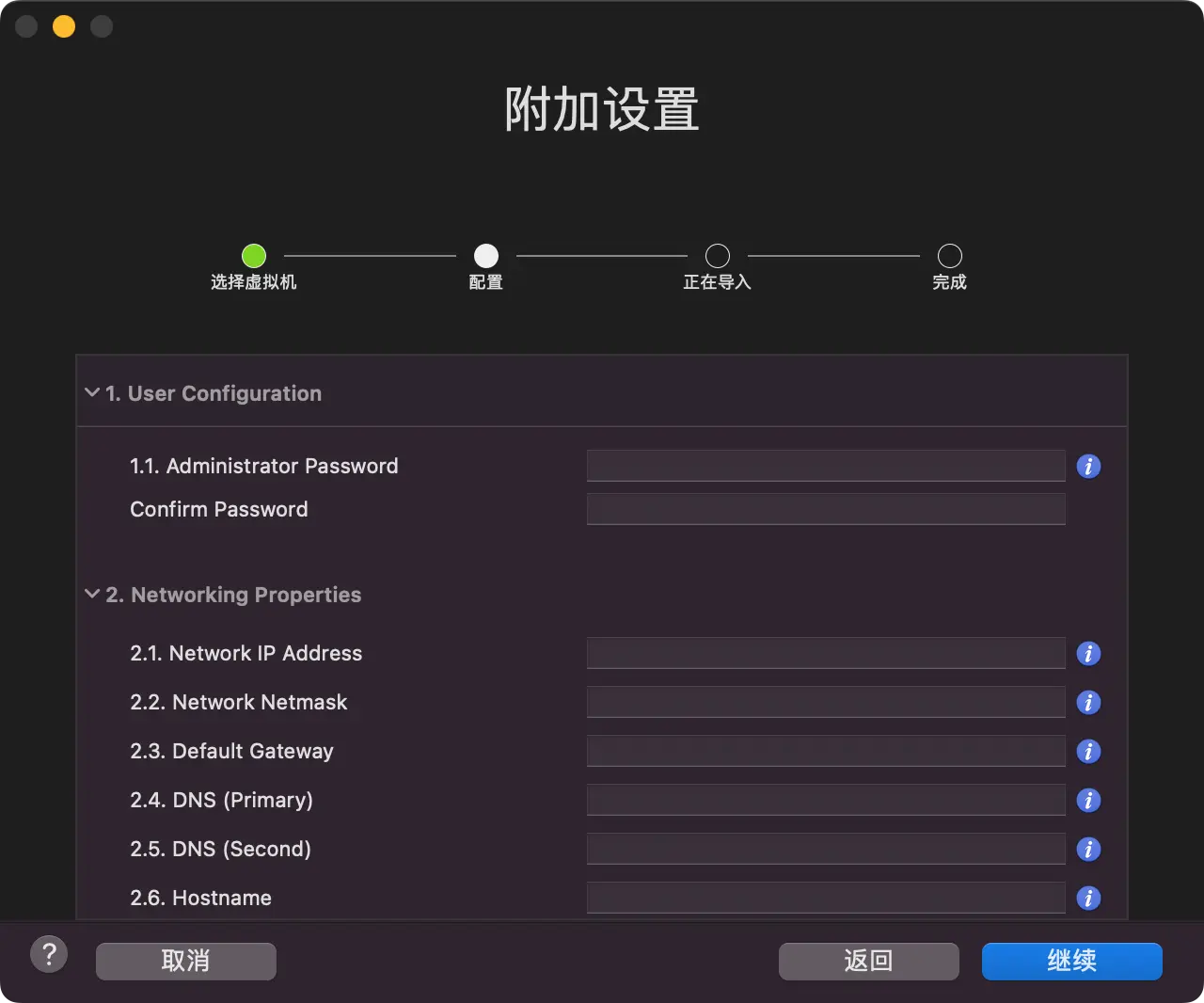Click the 返回 back button
The height and width of the screenshot is (1003, 1204).
868,961
